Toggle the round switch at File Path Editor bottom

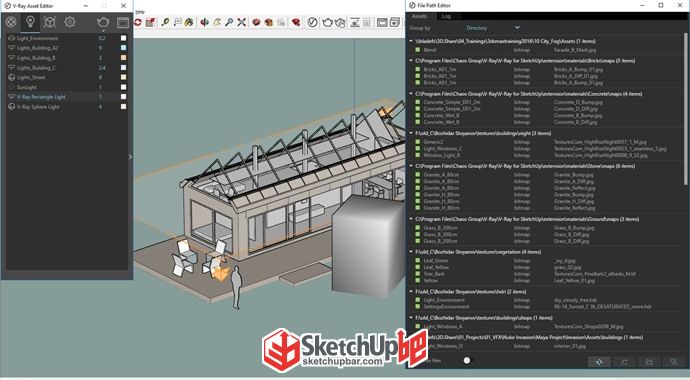coord(467,361)
